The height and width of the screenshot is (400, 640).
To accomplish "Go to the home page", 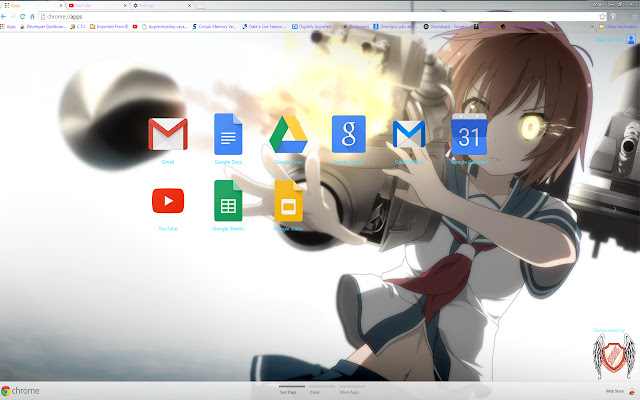I will 32,16.
